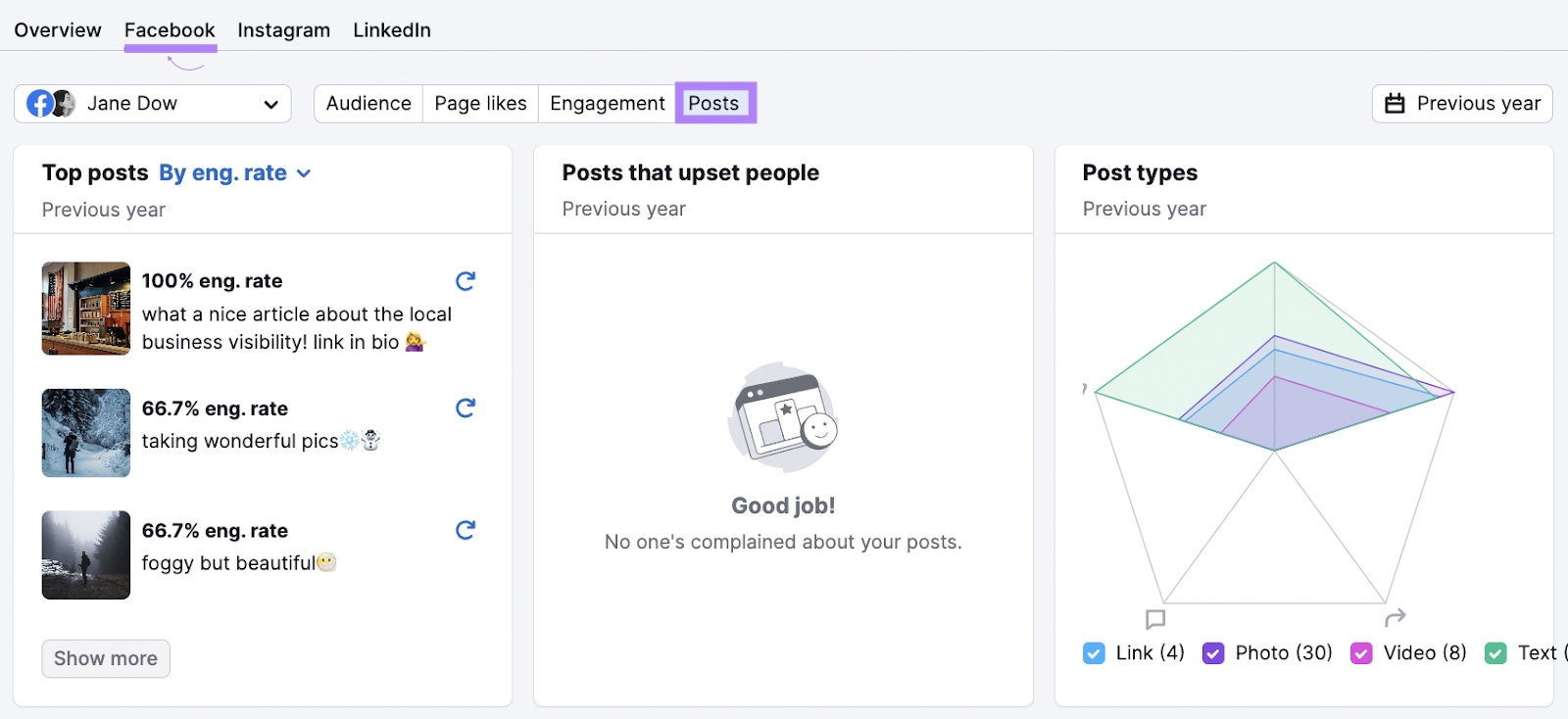Refresh the 100% eng. rate post
Screen dimensions: 1568x719
point(465,281)
